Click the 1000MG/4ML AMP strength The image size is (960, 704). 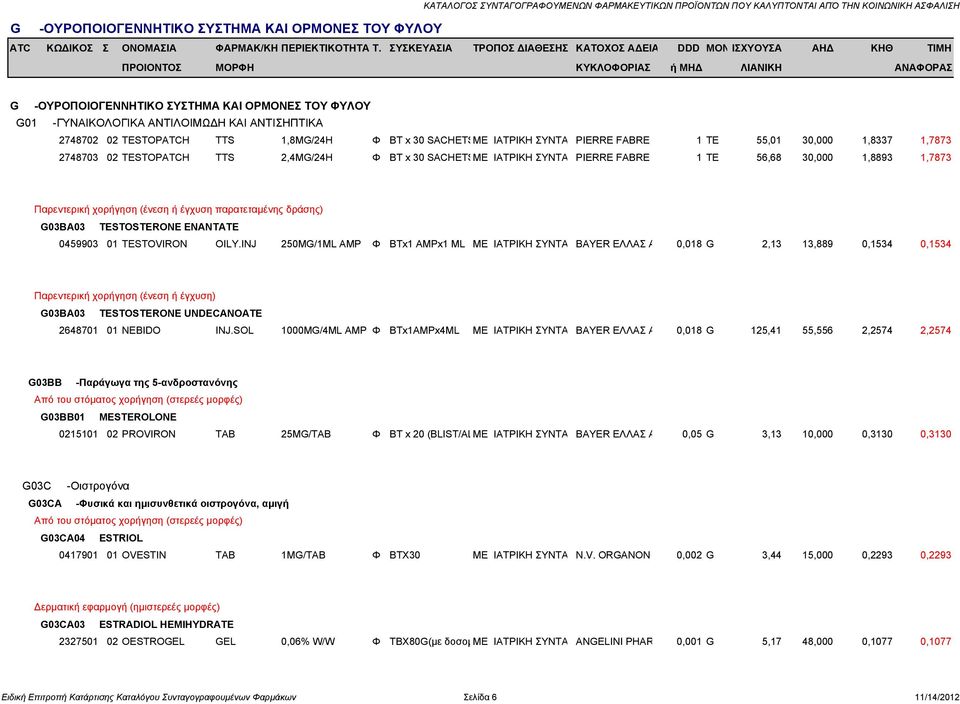324,330
